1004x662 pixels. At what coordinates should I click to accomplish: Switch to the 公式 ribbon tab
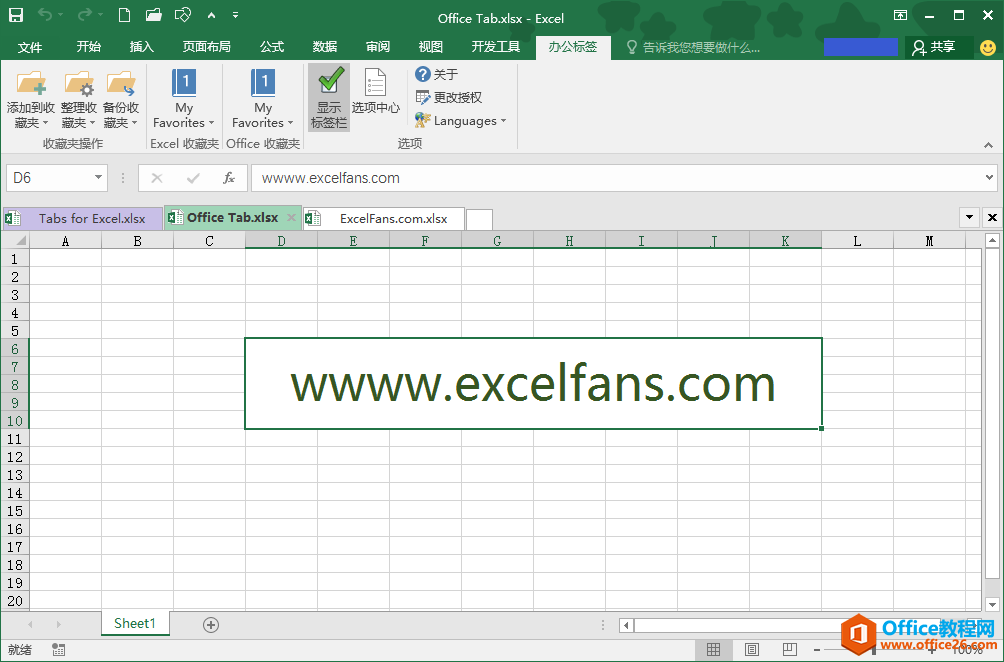click(x=271, y=47)
